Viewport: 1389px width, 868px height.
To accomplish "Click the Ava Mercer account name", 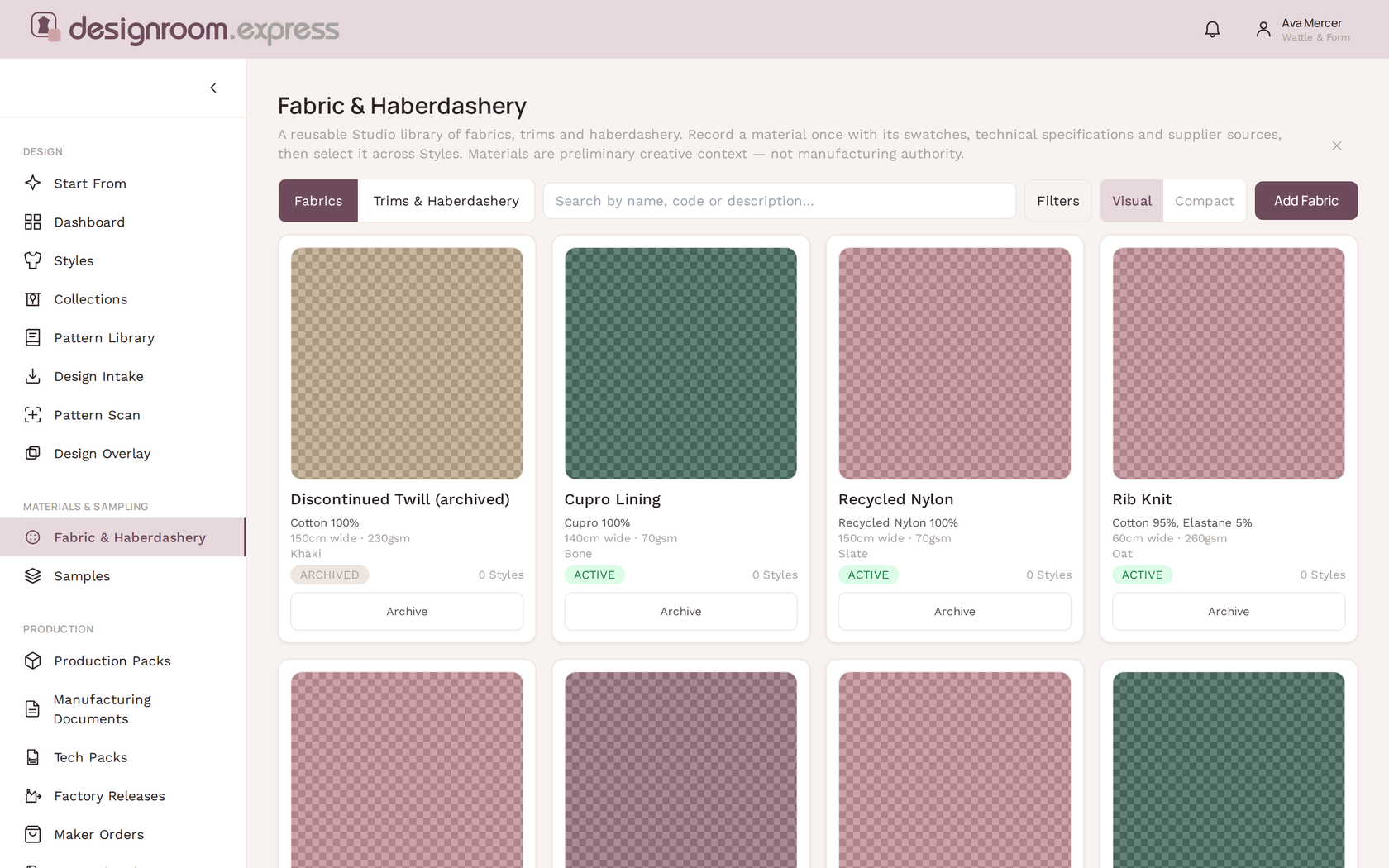I will tap(1311, 23).
